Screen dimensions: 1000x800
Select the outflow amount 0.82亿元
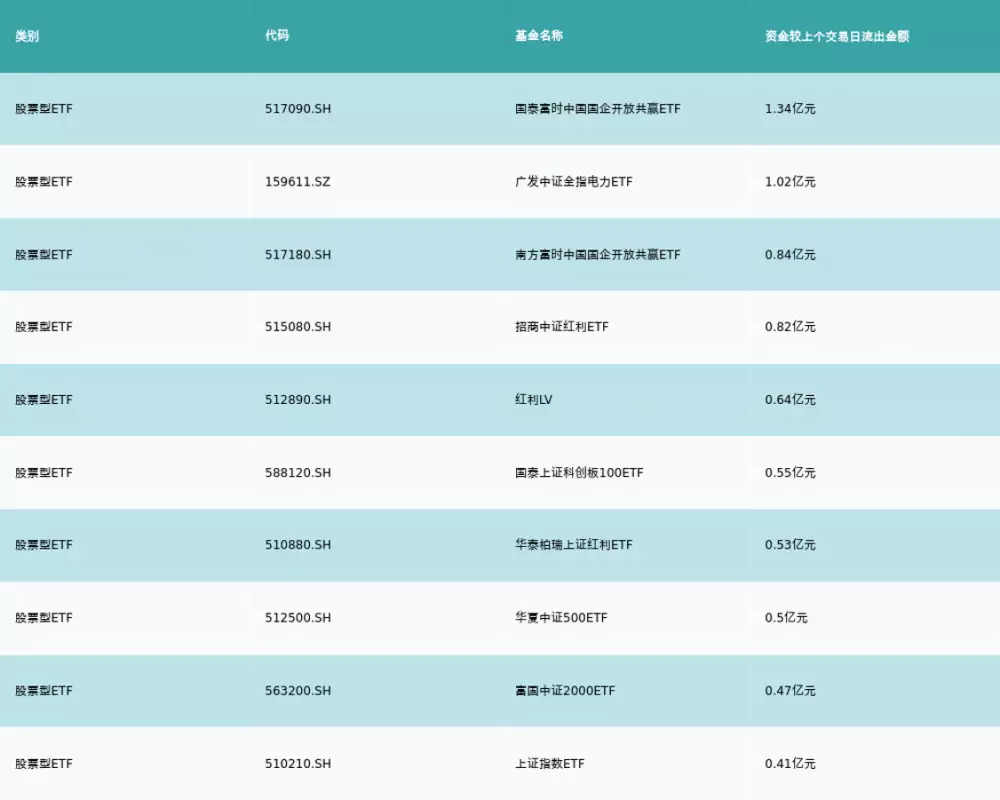[790, 327]
